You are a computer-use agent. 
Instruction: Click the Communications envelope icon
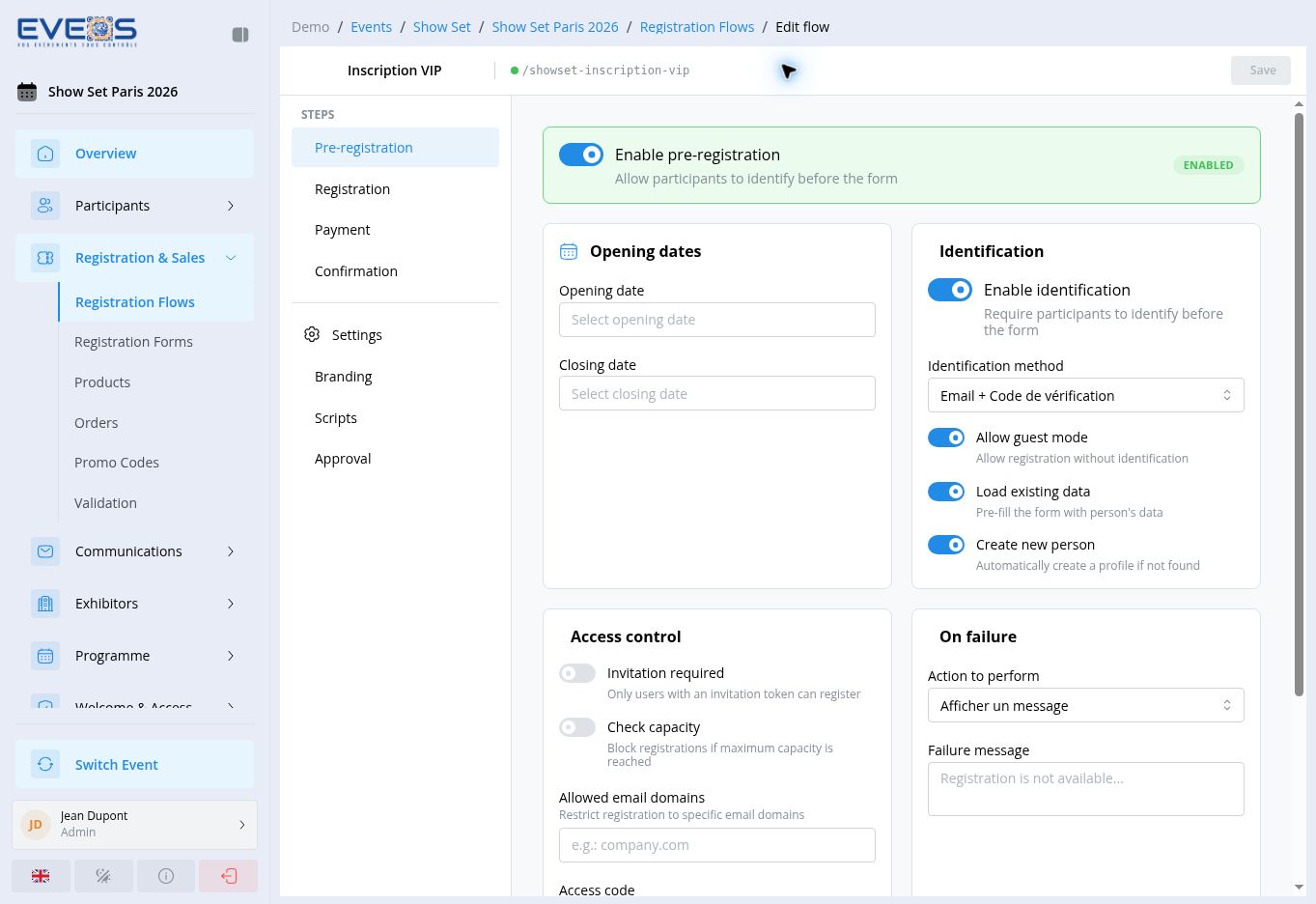tap(45, 551)
